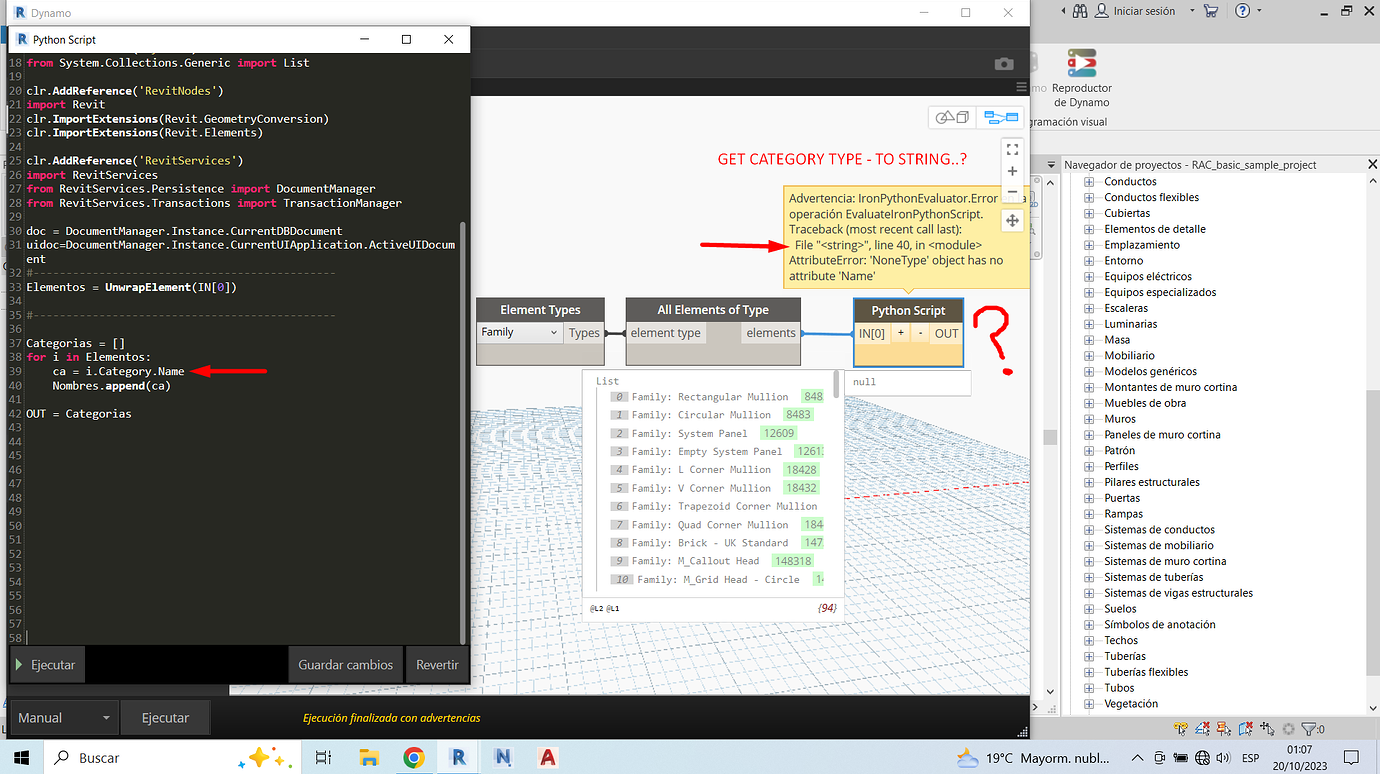The height and width of the screenshot is (774, 1380).
Task: Save the code using Guardar cambios
Action: pos(345,664)
